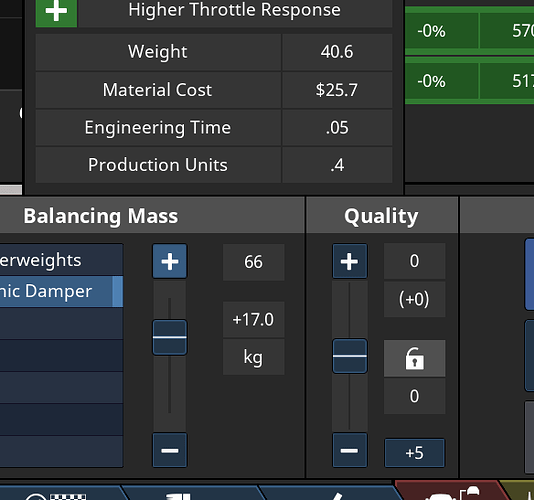
Task: Lower Quality using the minus button
Action: 350,450
